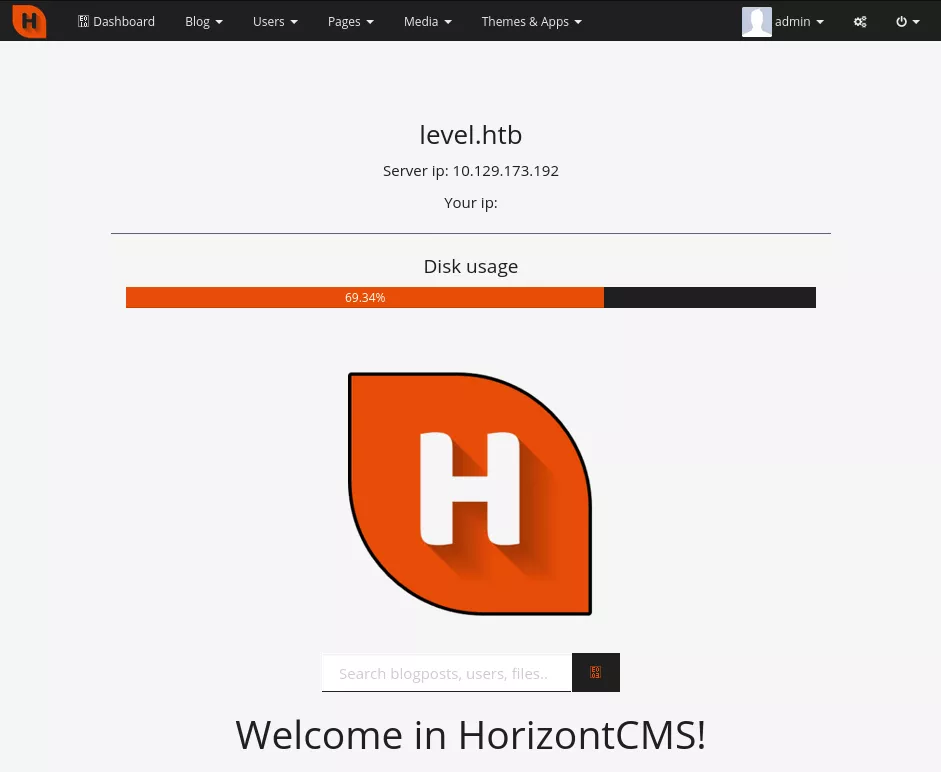
Task: Select the level.htb domain heading
Action: click(x=470, y=135)
